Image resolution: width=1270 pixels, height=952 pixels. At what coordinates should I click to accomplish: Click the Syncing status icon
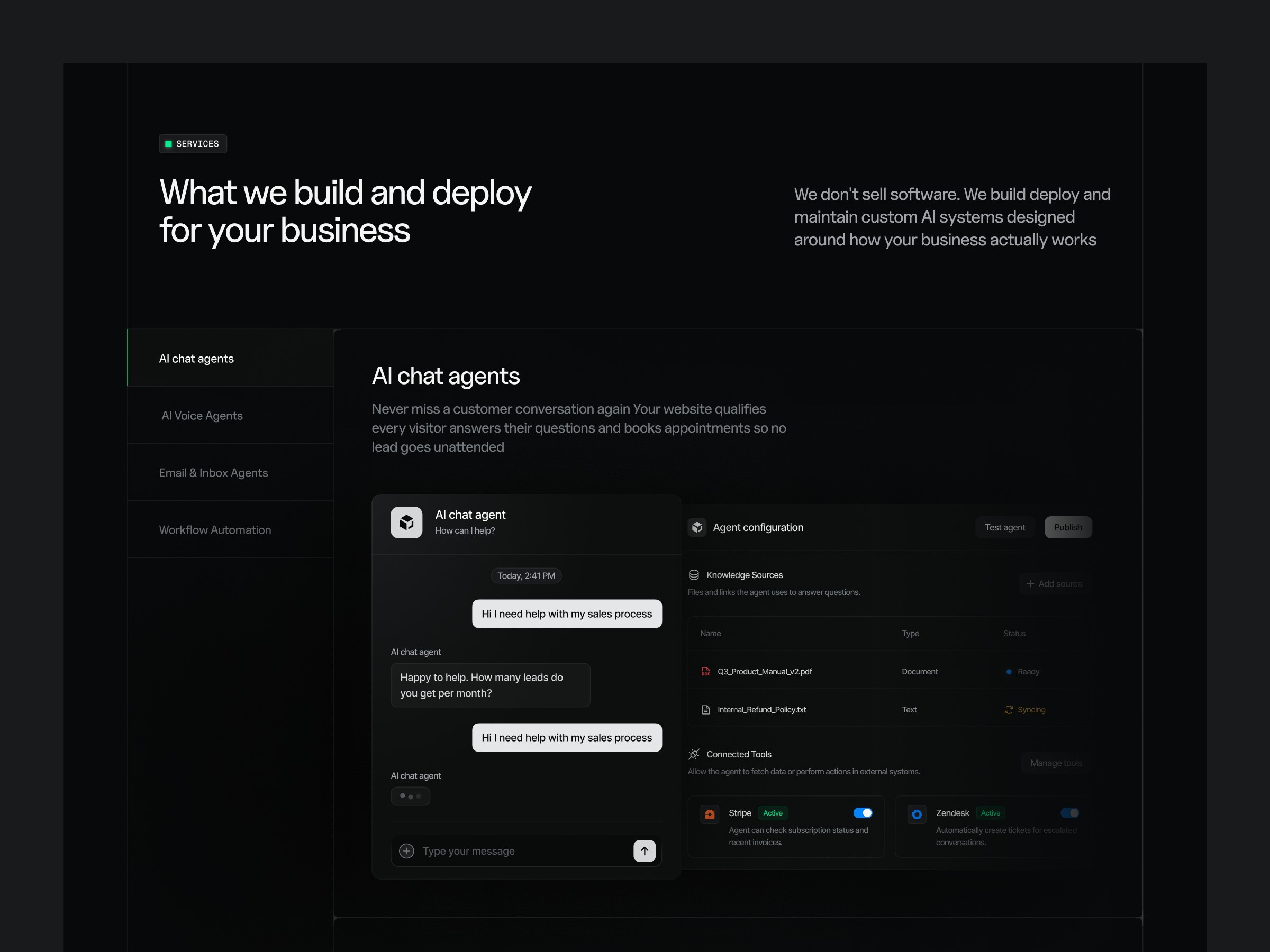[x=1009, y=710]
